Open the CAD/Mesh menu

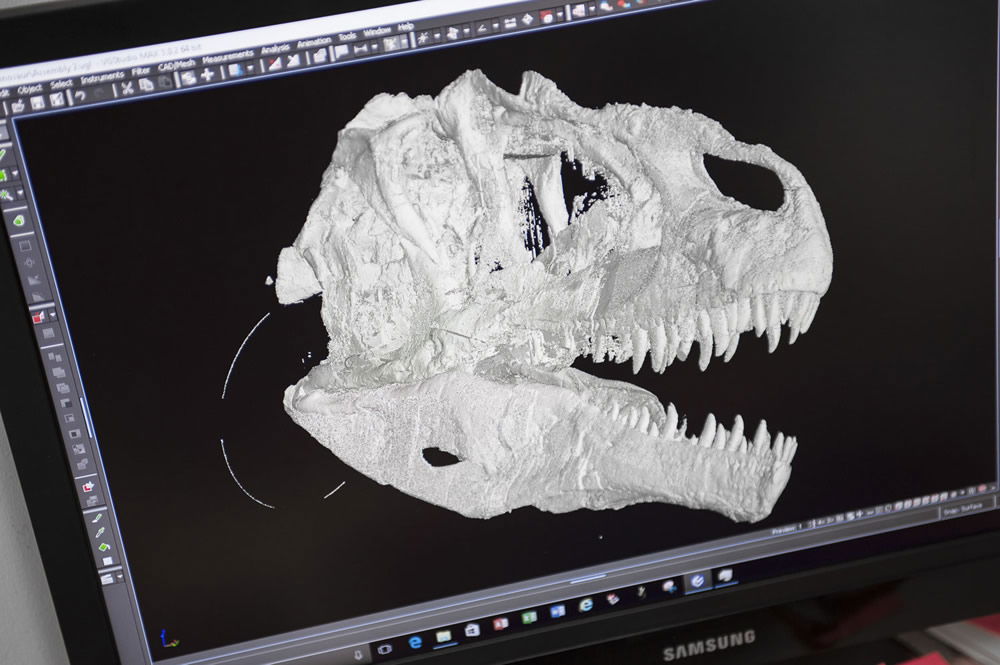[x=176, y=65]
